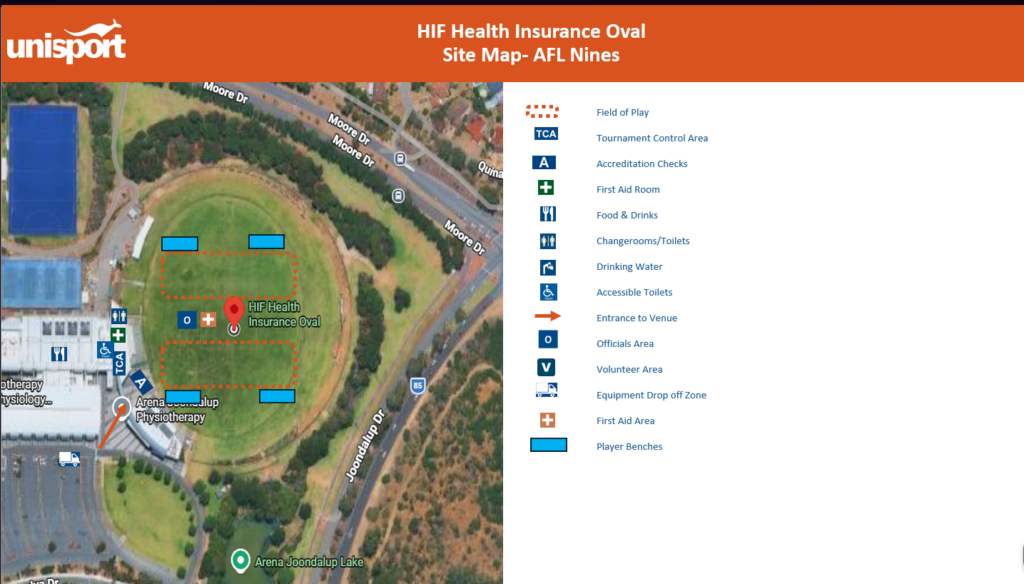The height and width of the screenshot is (584, 1024).
Task: Click the 'HIF Health Insurance Oval' map label
Action: 284,314
